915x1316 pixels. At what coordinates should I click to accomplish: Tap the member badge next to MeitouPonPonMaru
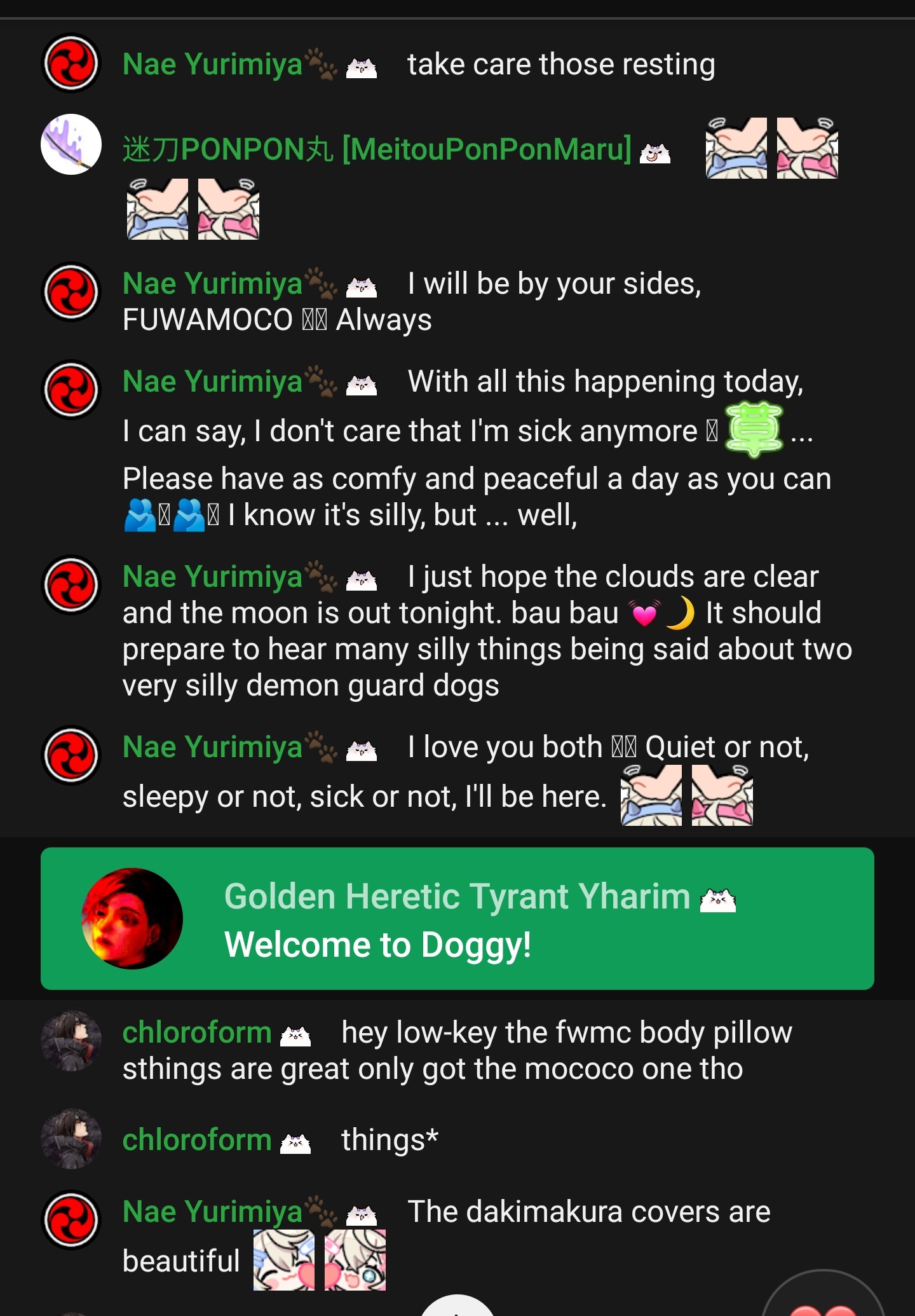pos(655,153)
